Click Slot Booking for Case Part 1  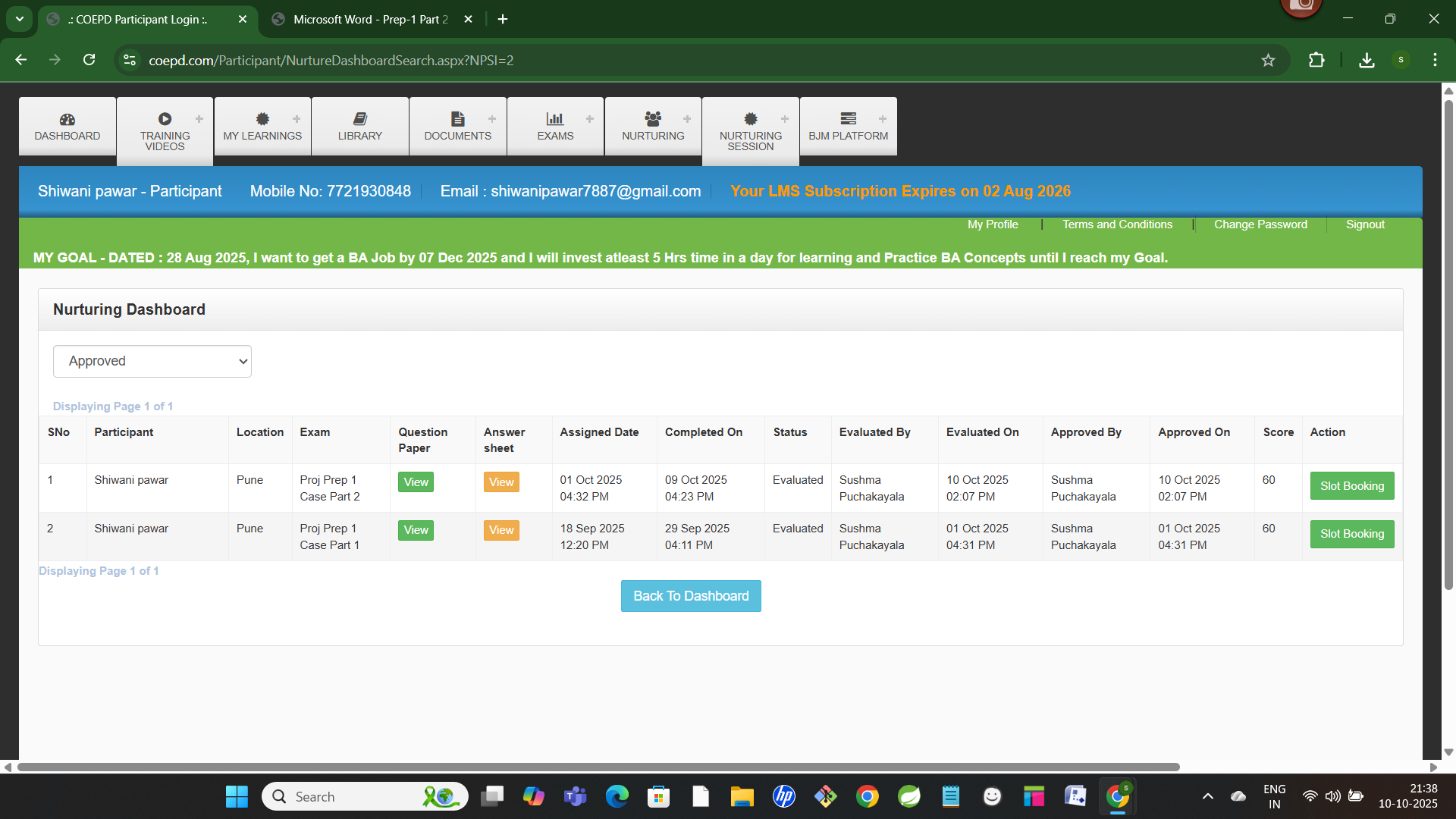point(1351,534)
